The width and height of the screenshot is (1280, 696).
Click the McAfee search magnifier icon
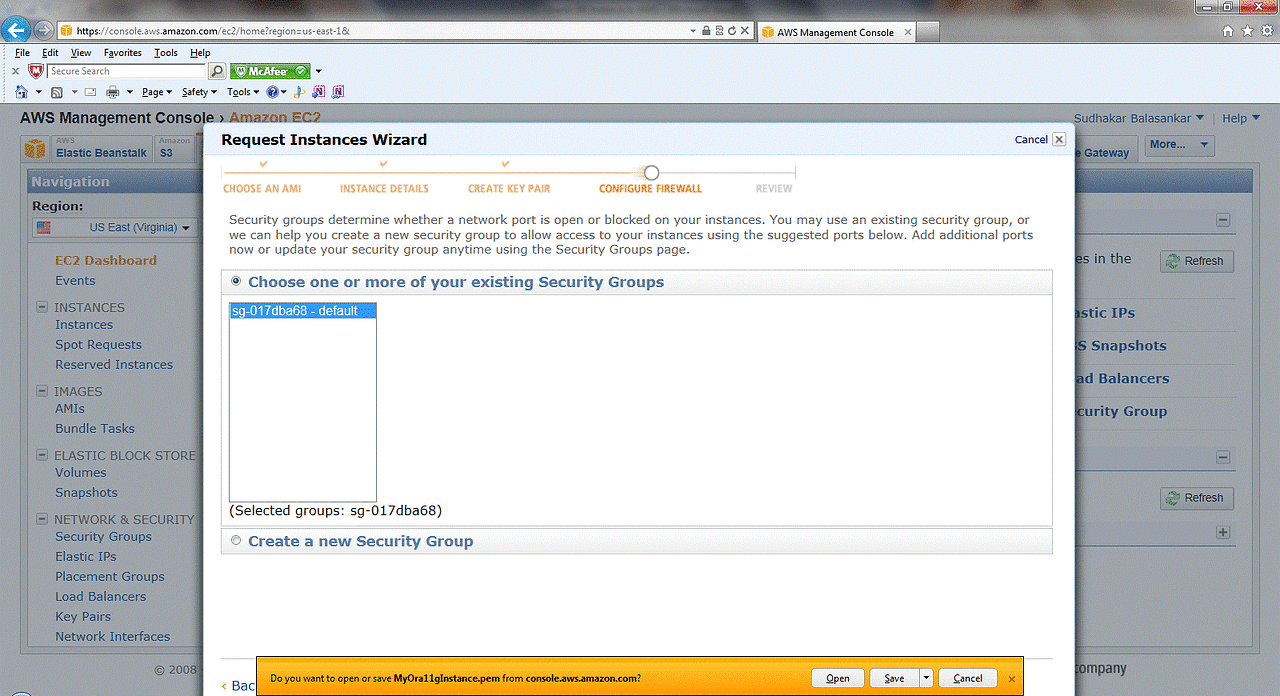(217, 71)
